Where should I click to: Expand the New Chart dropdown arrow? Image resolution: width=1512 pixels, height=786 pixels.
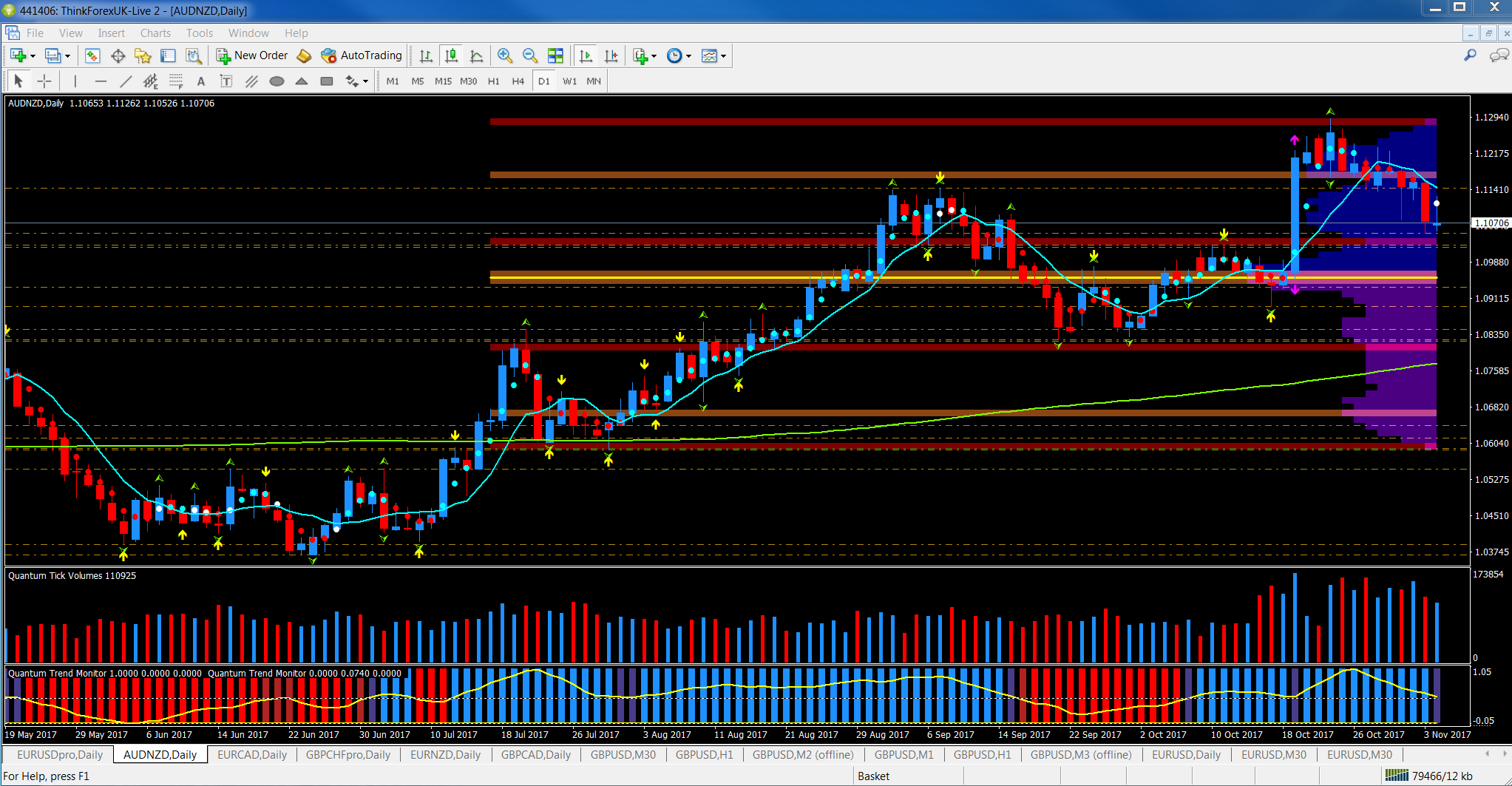33,56
